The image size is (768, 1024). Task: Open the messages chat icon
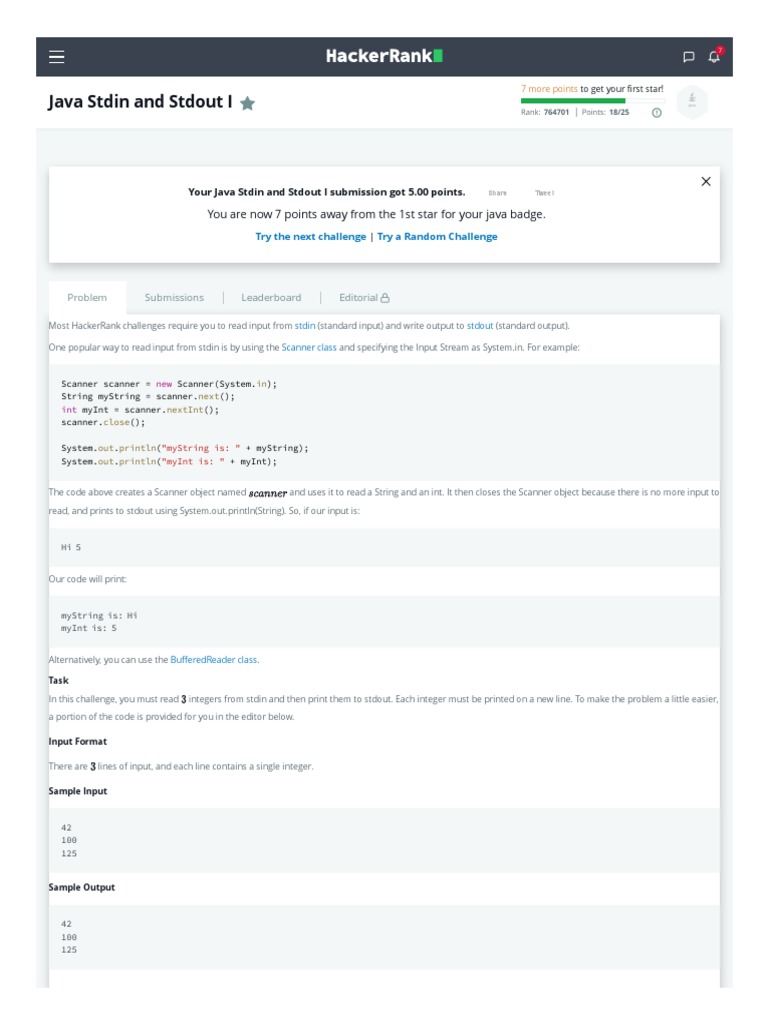click(x=688, y=57)
